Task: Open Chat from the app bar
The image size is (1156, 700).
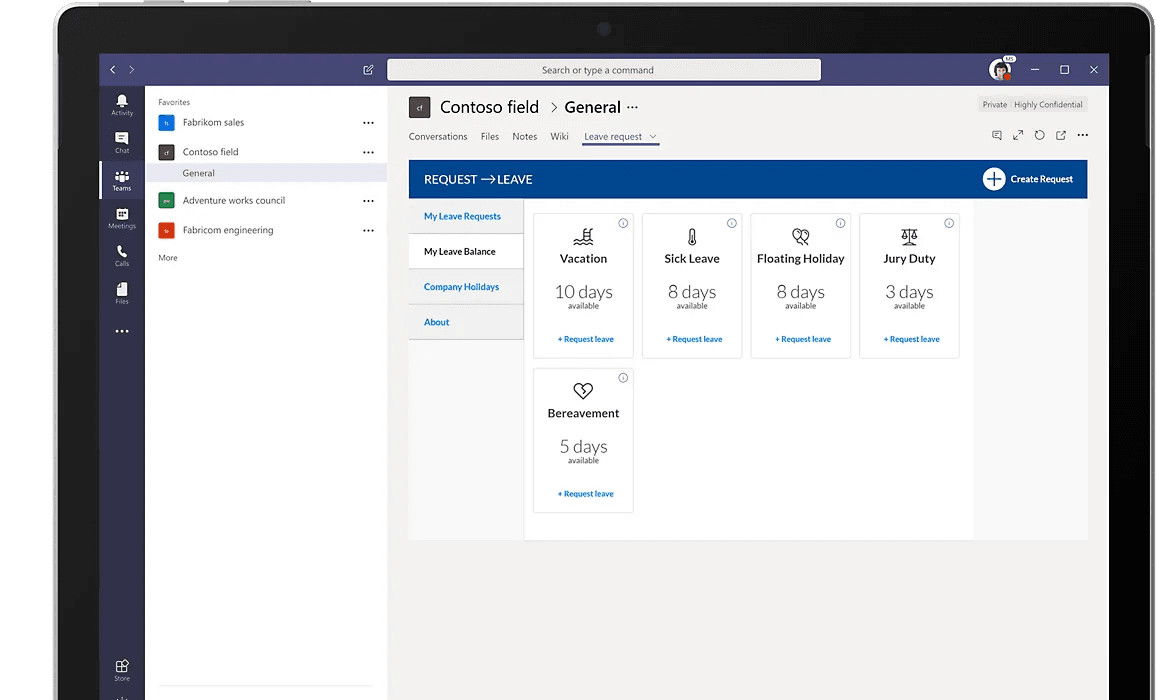Action: [121, 141]
